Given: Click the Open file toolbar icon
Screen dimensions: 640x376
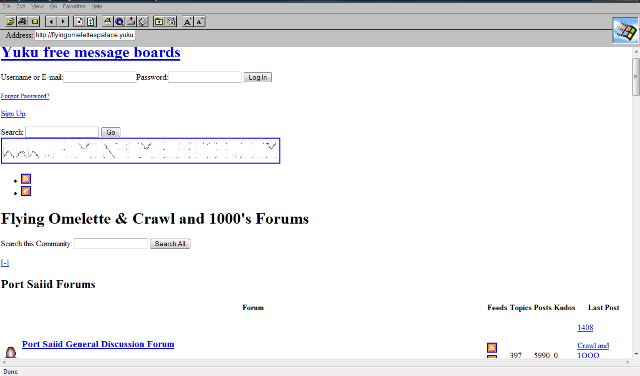Looking at the screenshot, I should (11, 21).
